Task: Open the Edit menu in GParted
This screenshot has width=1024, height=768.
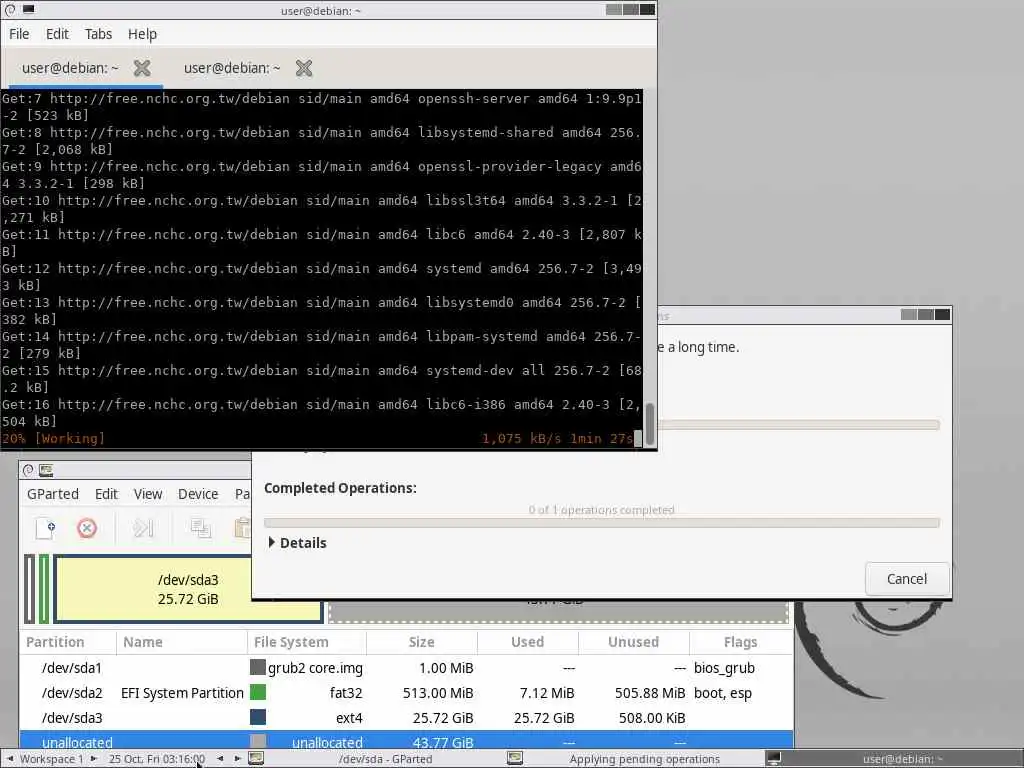Action: point(106,494)
